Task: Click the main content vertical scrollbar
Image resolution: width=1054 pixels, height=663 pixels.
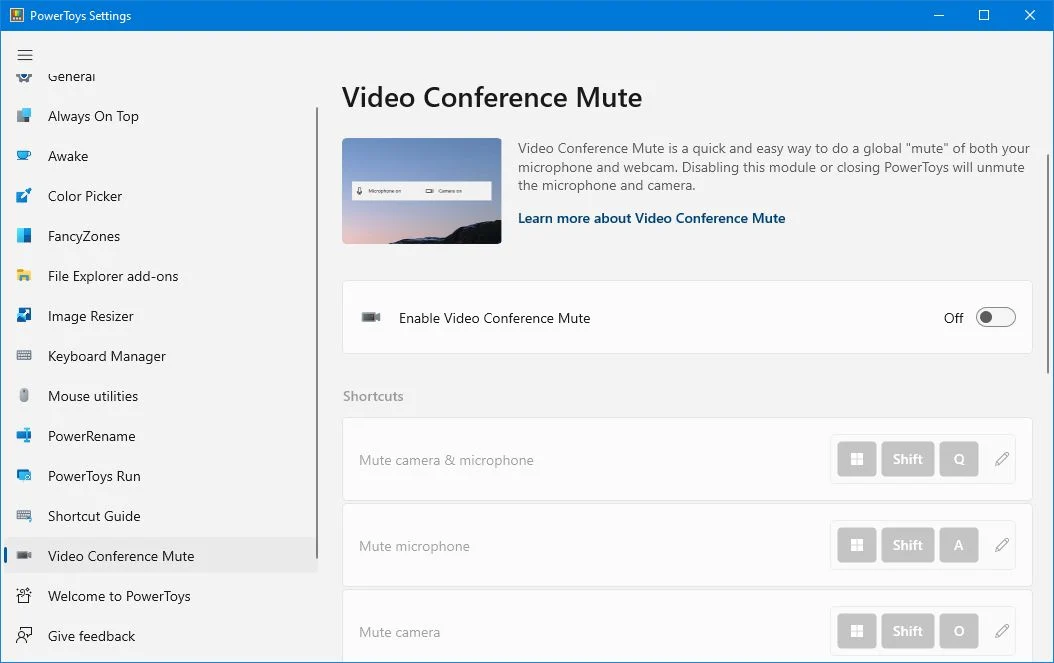Action: click(1047, 264)
